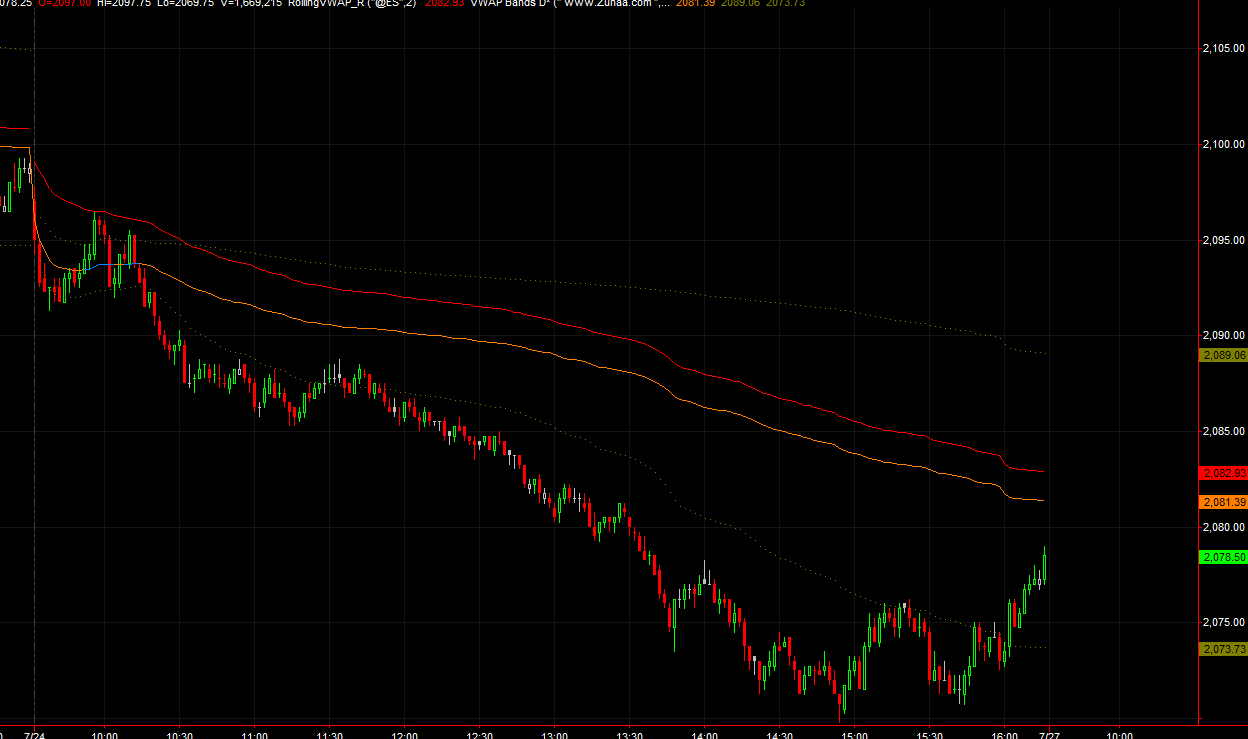Viewport: 1248px width, 739px height.
Task: Click the red 2,082.93 price tag
Action: pos(1222,473)
